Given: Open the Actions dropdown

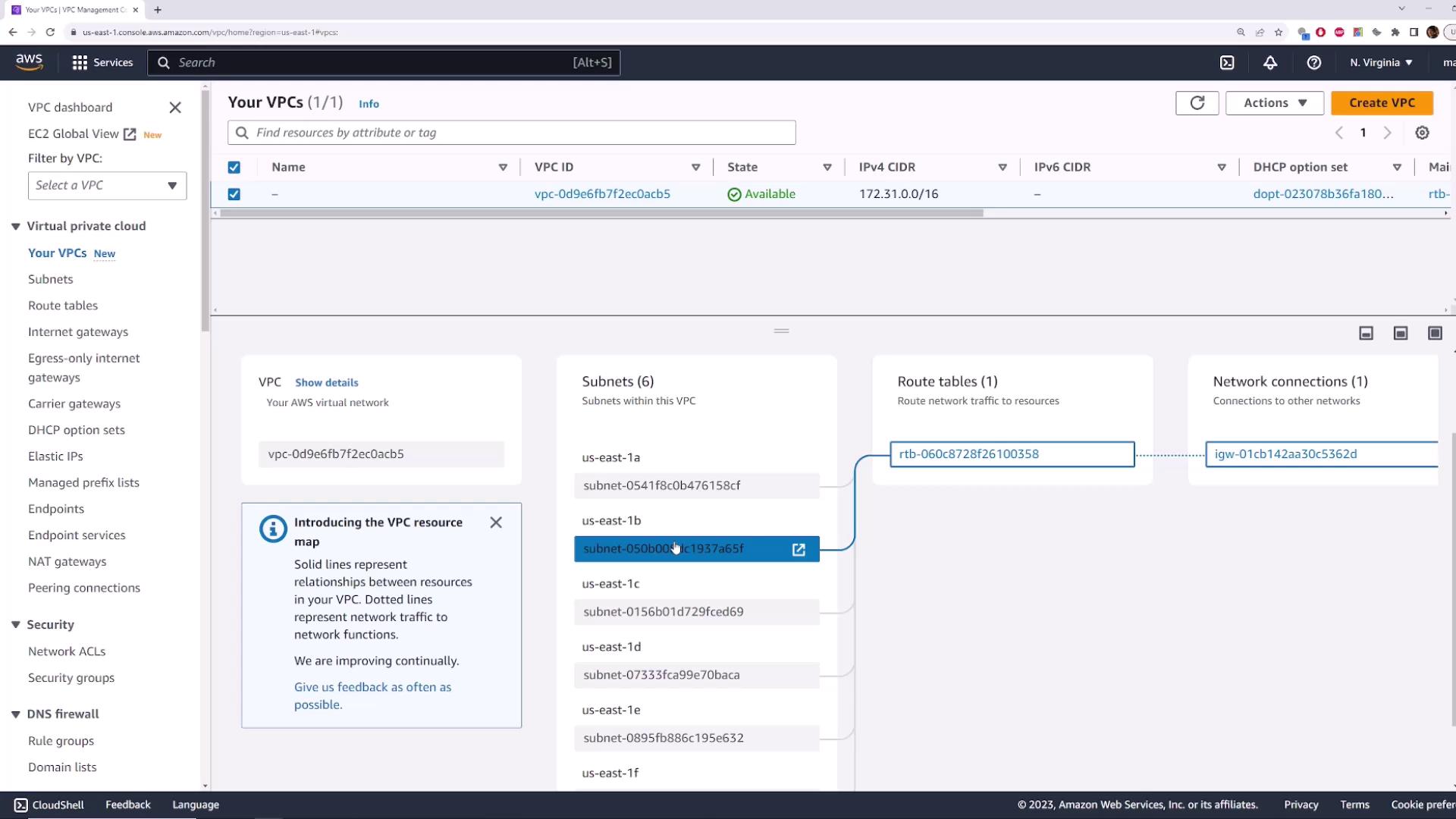Looking at the screenshot, I should (1274, 103).
